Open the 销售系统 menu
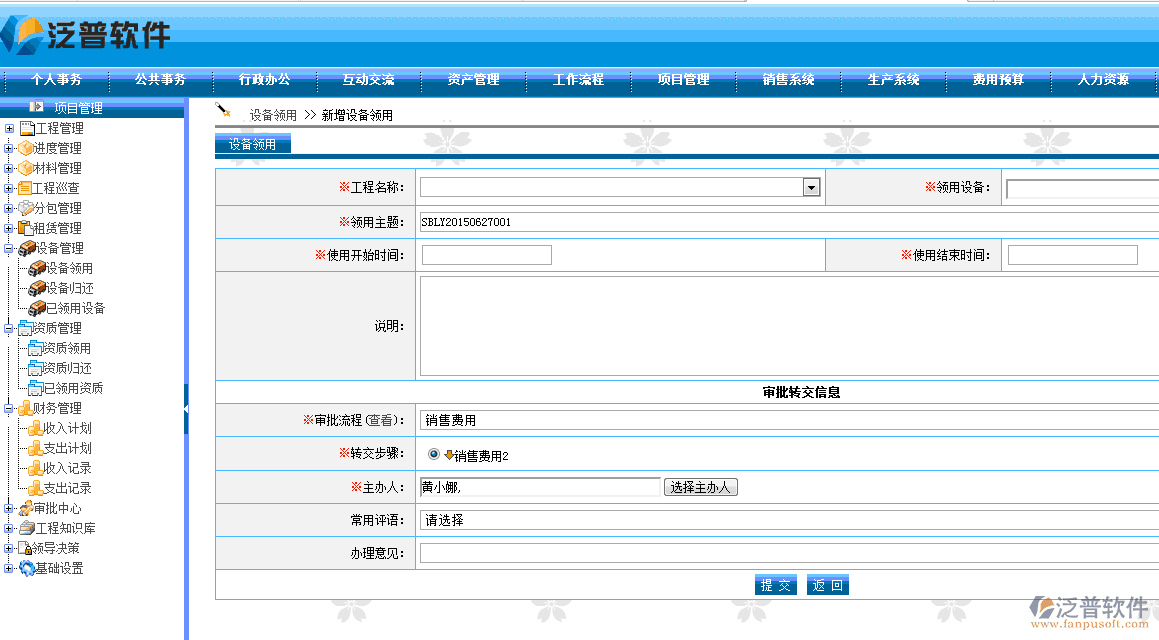The height and width of the screenshot is (640, 1159). [788, 80]
